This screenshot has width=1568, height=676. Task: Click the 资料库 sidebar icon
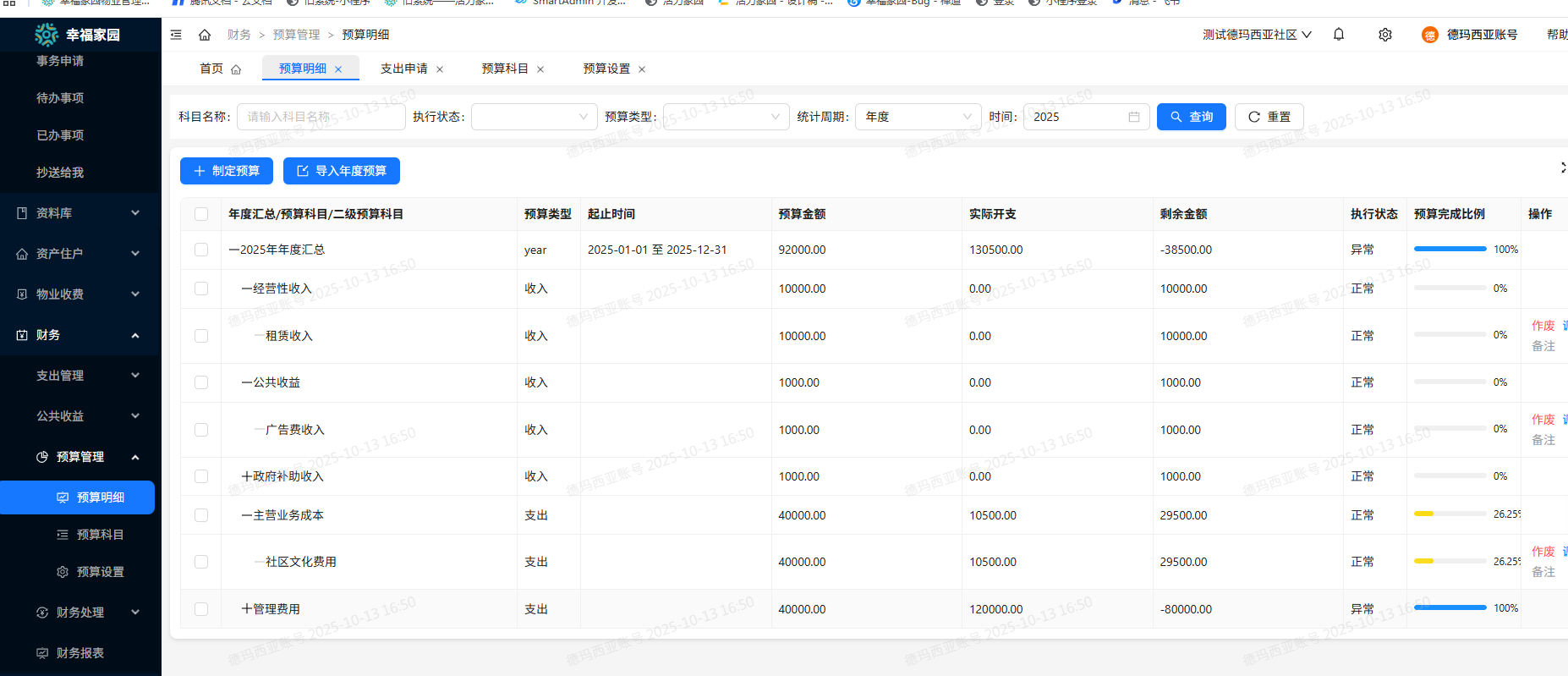pos(22,213)
